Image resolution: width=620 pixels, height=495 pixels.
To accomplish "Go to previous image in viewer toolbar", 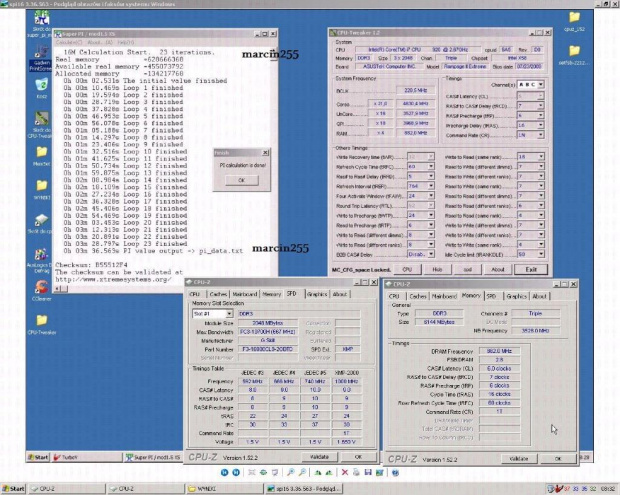I will (224, 472).
